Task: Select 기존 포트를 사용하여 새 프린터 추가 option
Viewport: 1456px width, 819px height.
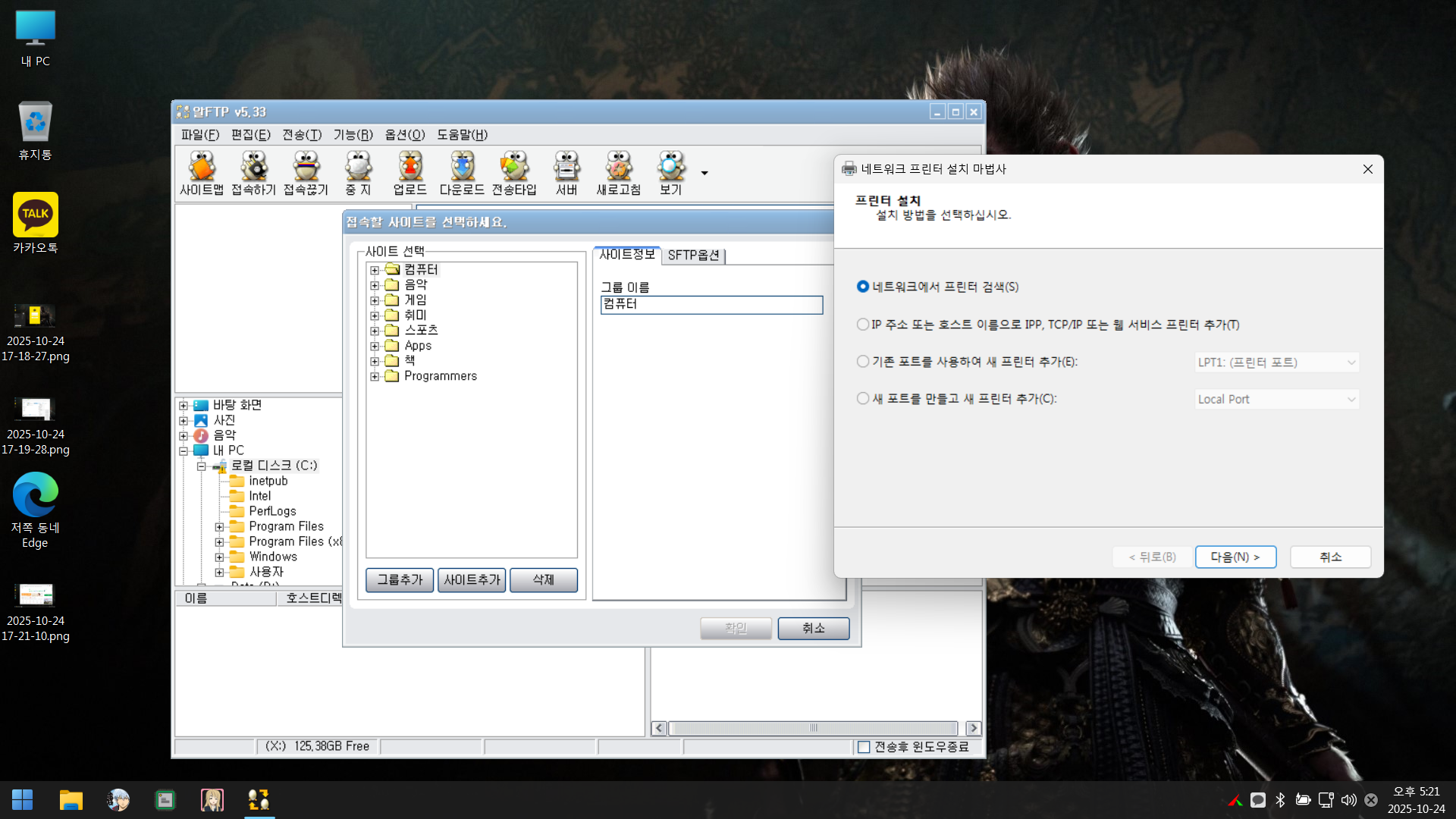Action: [863, 362]
